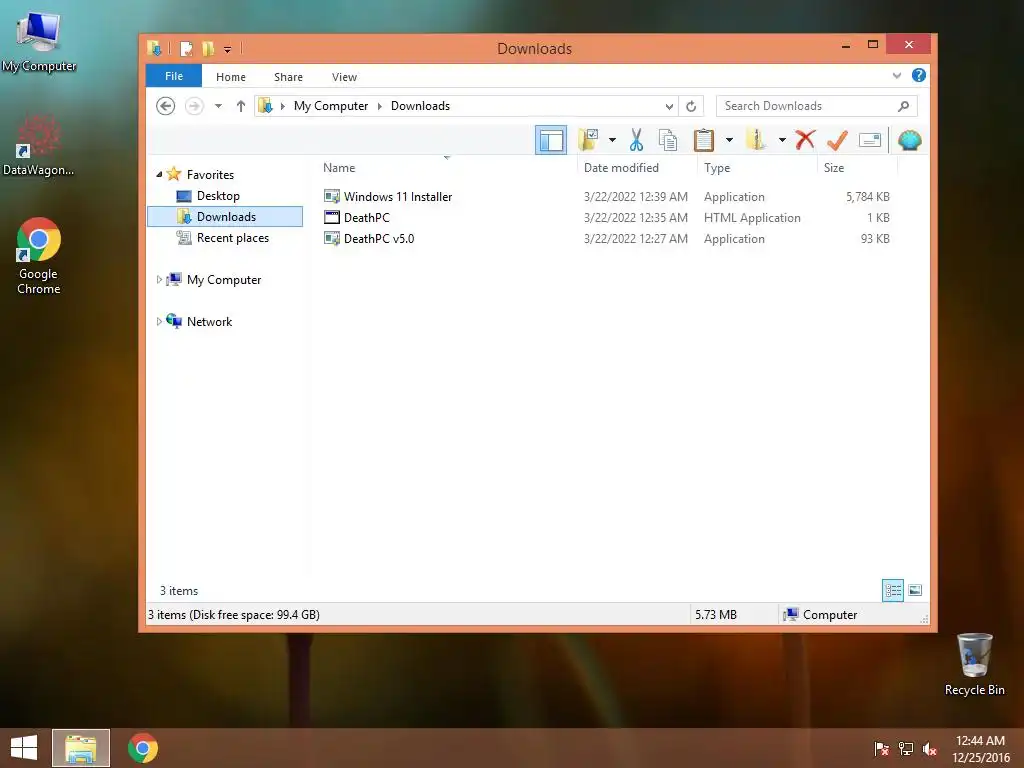The height and width of the screenshot is (768, 1024).
Task: Click the 5,784 KB size cell
Action: [867, 197]
